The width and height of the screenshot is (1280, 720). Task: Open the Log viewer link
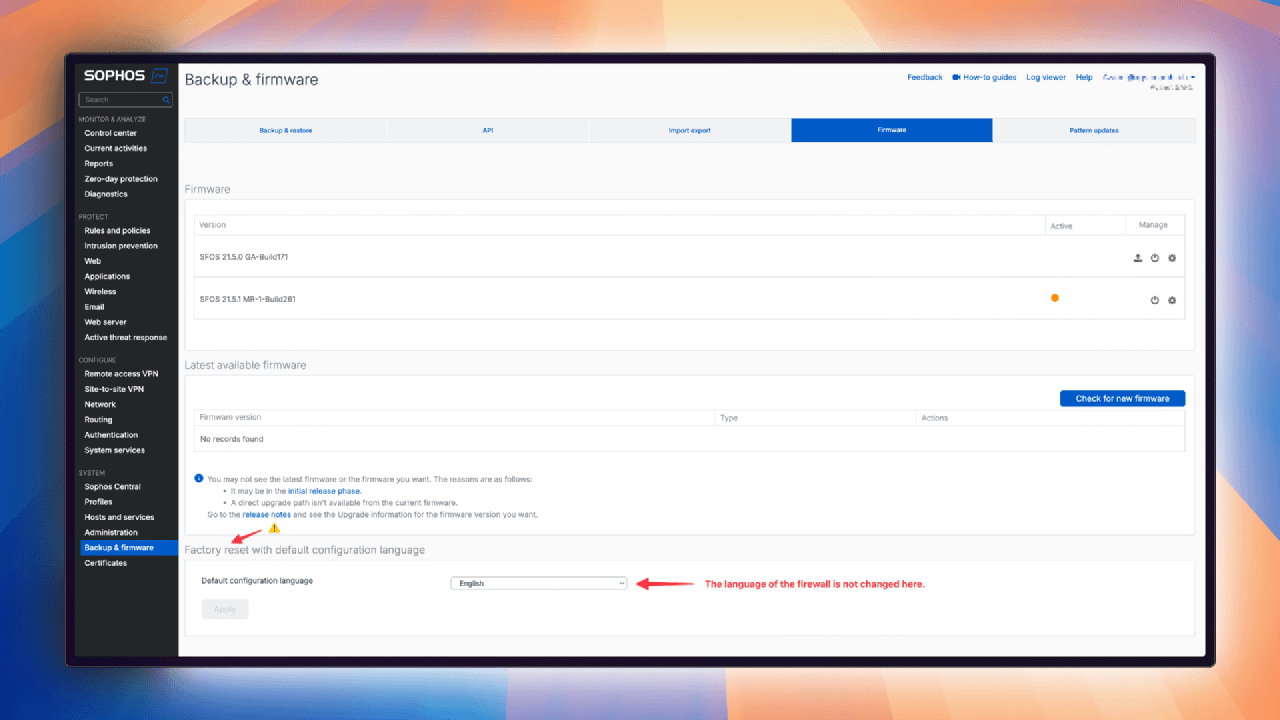click(1046, 77)
